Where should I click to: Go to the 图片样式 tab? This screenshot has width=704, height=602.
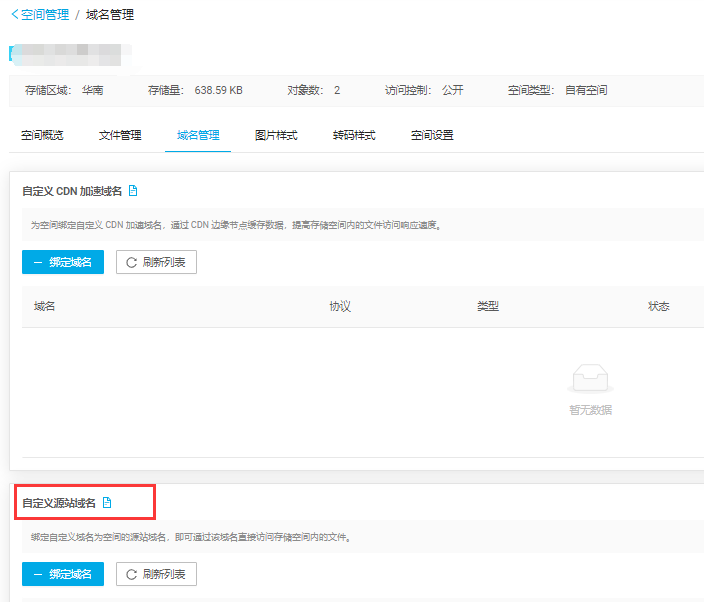tap(276, 135)
